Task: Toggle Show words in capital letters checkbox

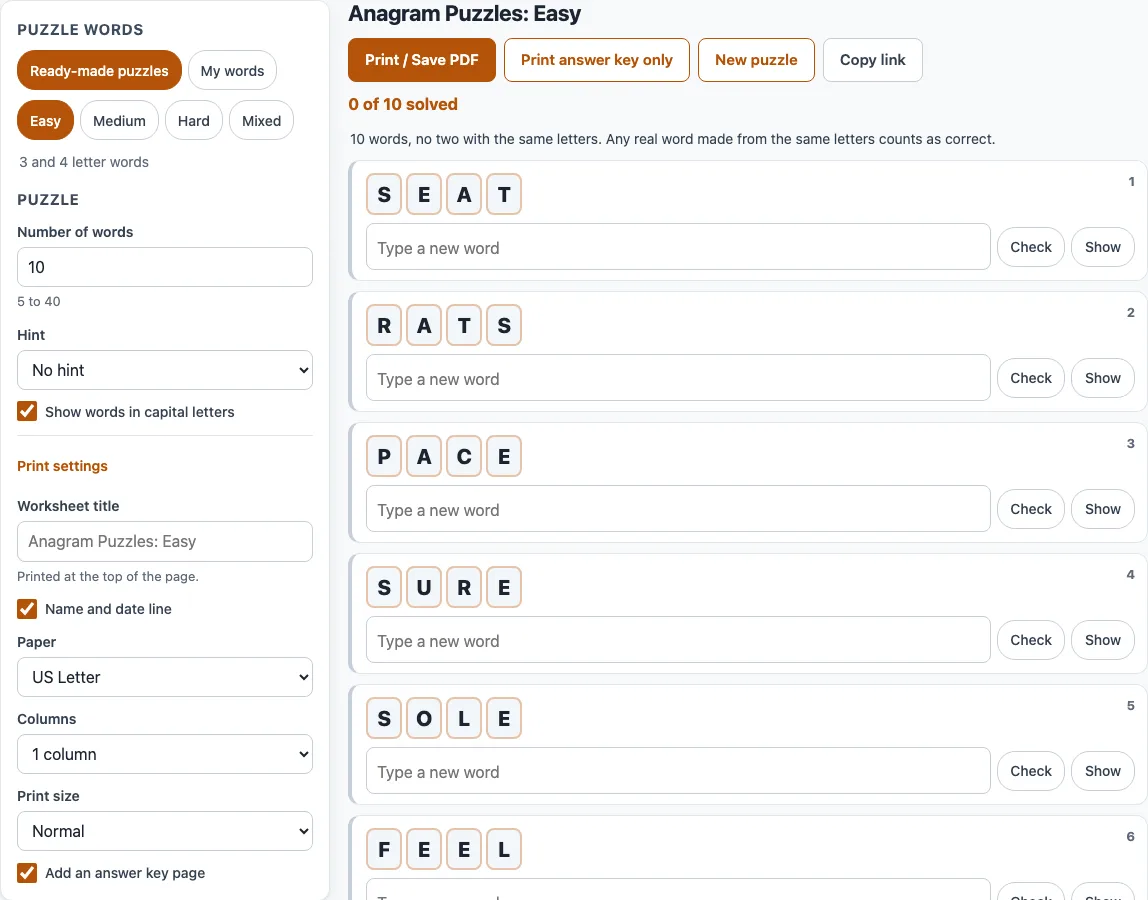Action: point(27,412)
